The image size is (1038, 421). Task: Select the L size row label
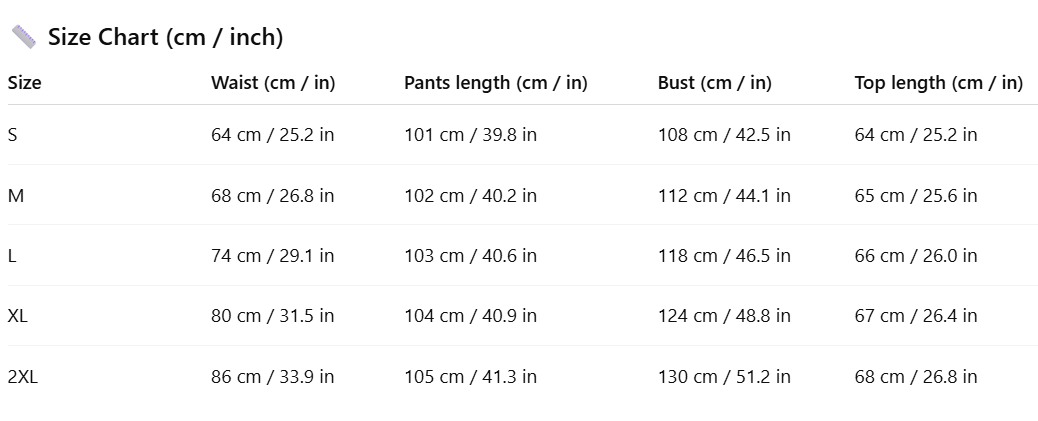coord(12,256)
